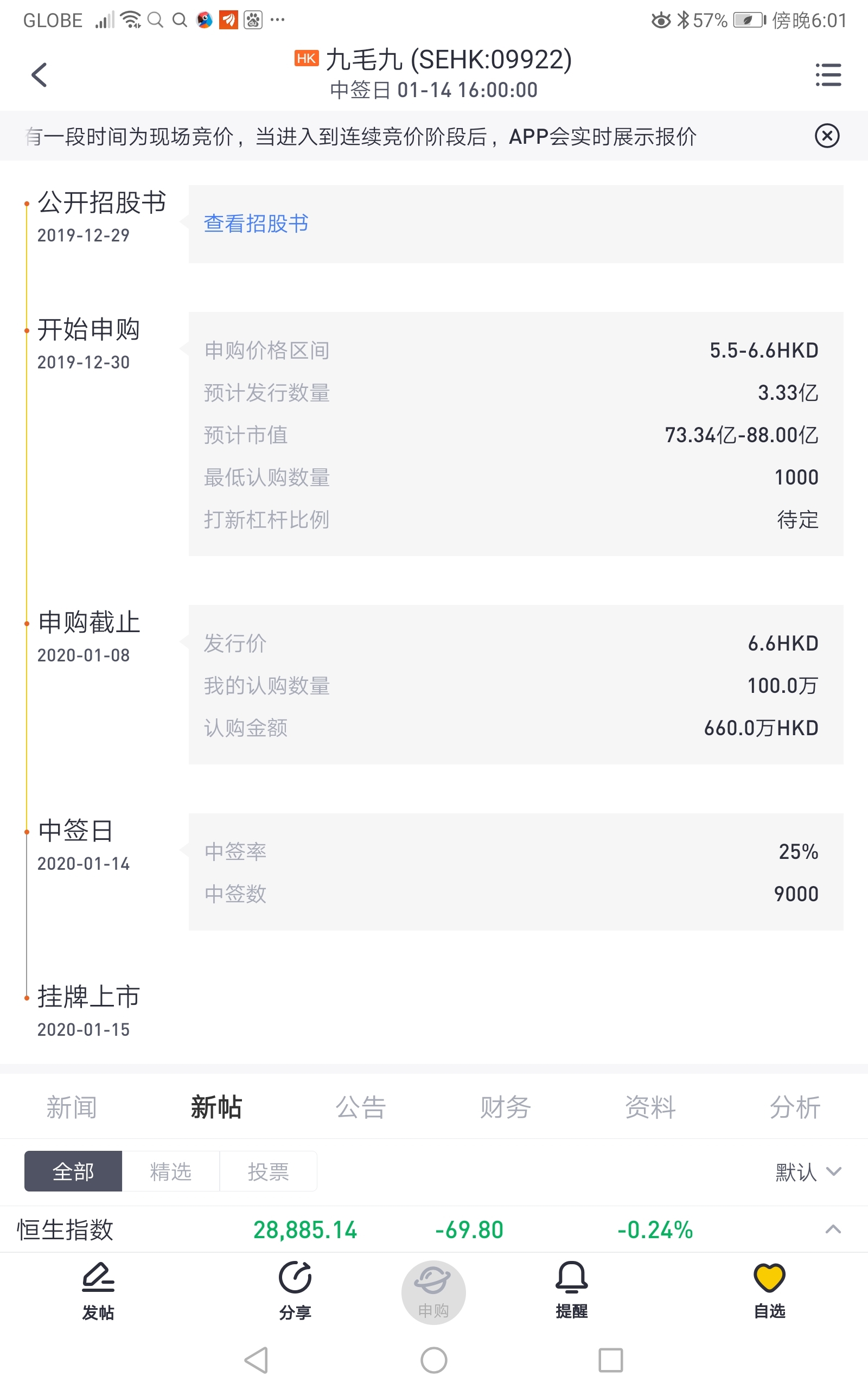
Task: Tap Android home navigation button
Action: click(x=434, y=1360)
